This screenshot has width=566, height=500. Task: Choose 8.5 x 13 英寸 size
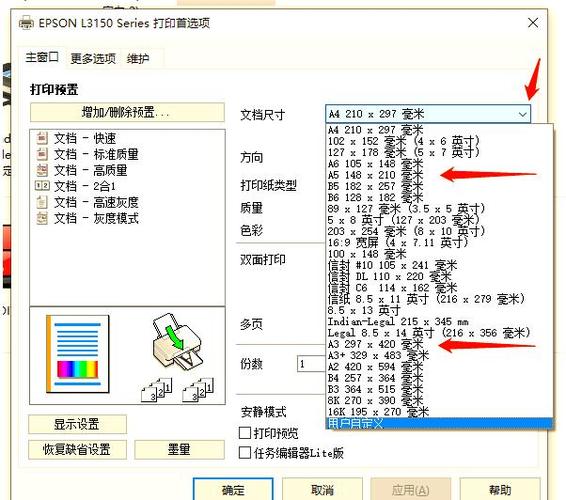[x=439, y=310]
